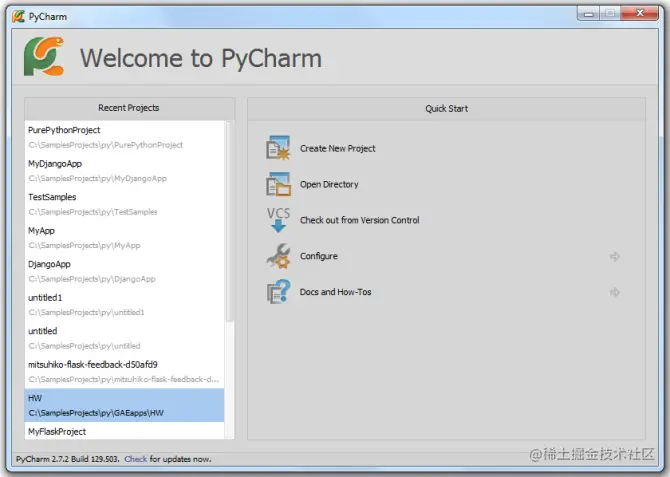Minimize the PyCharm window
This screenshot has height=477, width=670.
pos(588,14)
